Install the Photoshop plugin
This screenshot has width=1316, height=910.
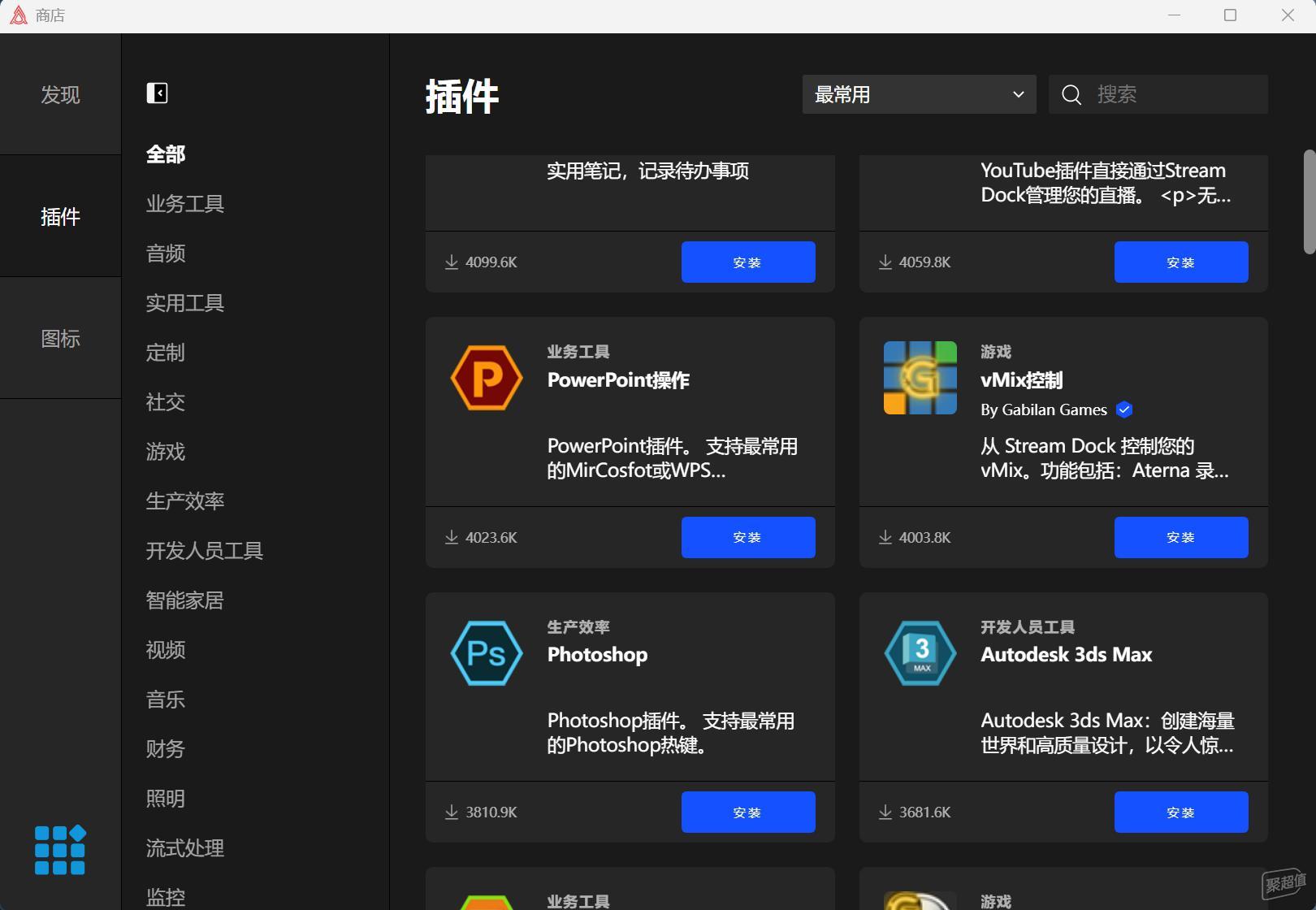748,812
